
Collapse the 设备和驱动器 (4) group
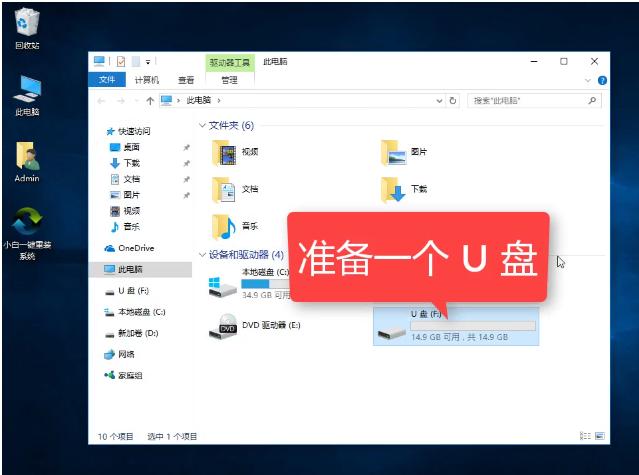202,255
